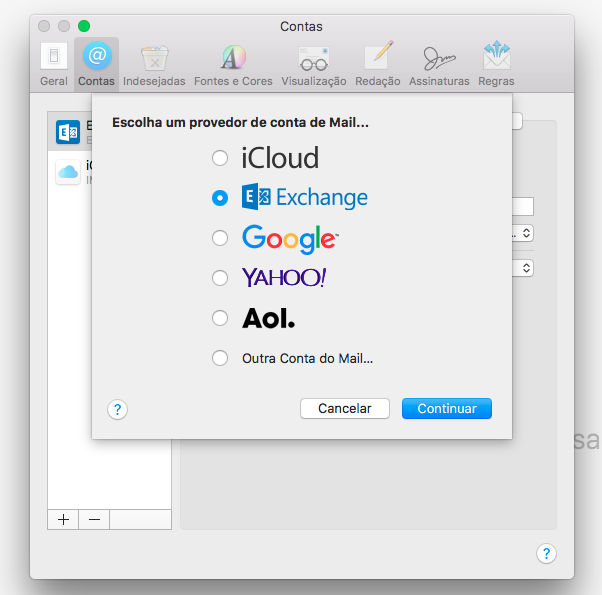The height and width of the screenshot is (595, 602).
Task: Select the Aol. radio button
Action: tap(220, 318)
